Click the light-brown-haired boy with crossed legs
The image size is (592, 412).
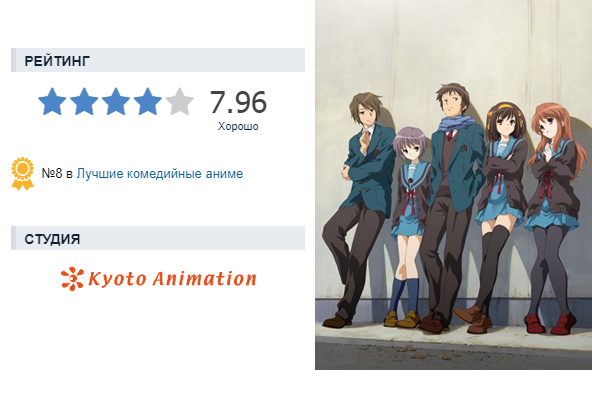(x=359, y=208)
